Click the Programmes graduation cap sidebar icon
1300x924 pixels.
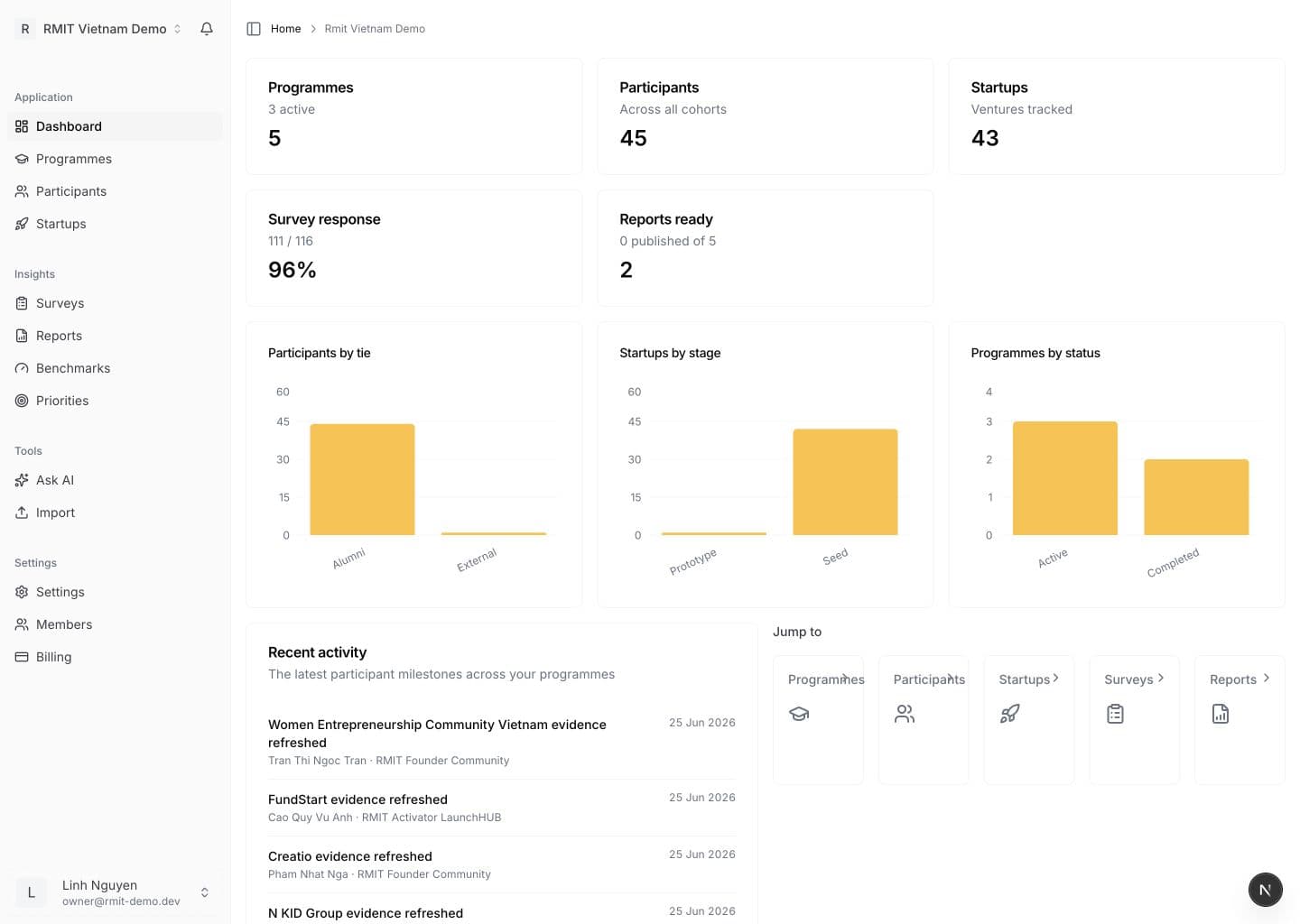pyautogui.click(x=22, y=159)
